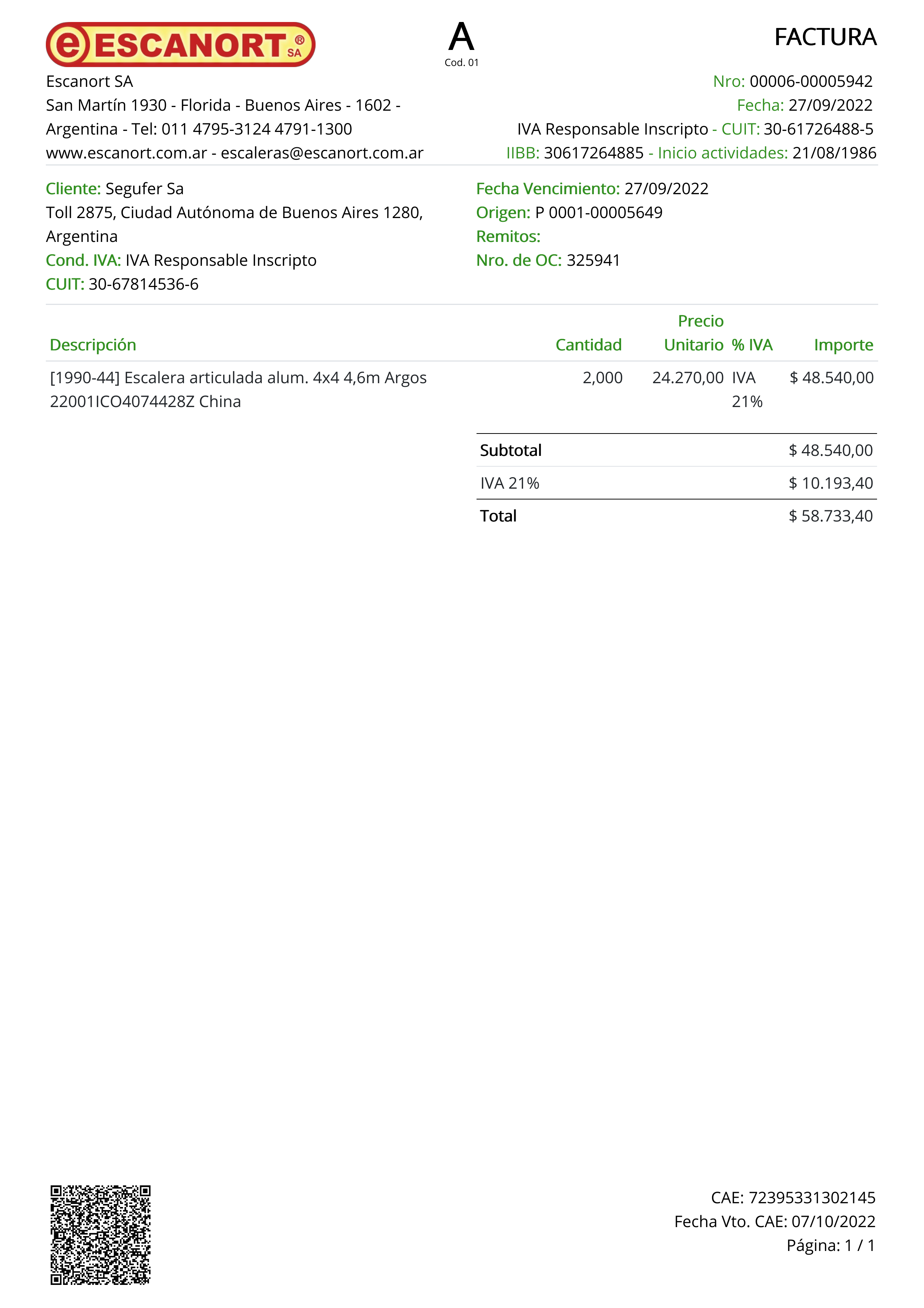Open the www.escanort.com.ar website link
This screenshot has height=1308, width=924.
[x=126, y=153]
